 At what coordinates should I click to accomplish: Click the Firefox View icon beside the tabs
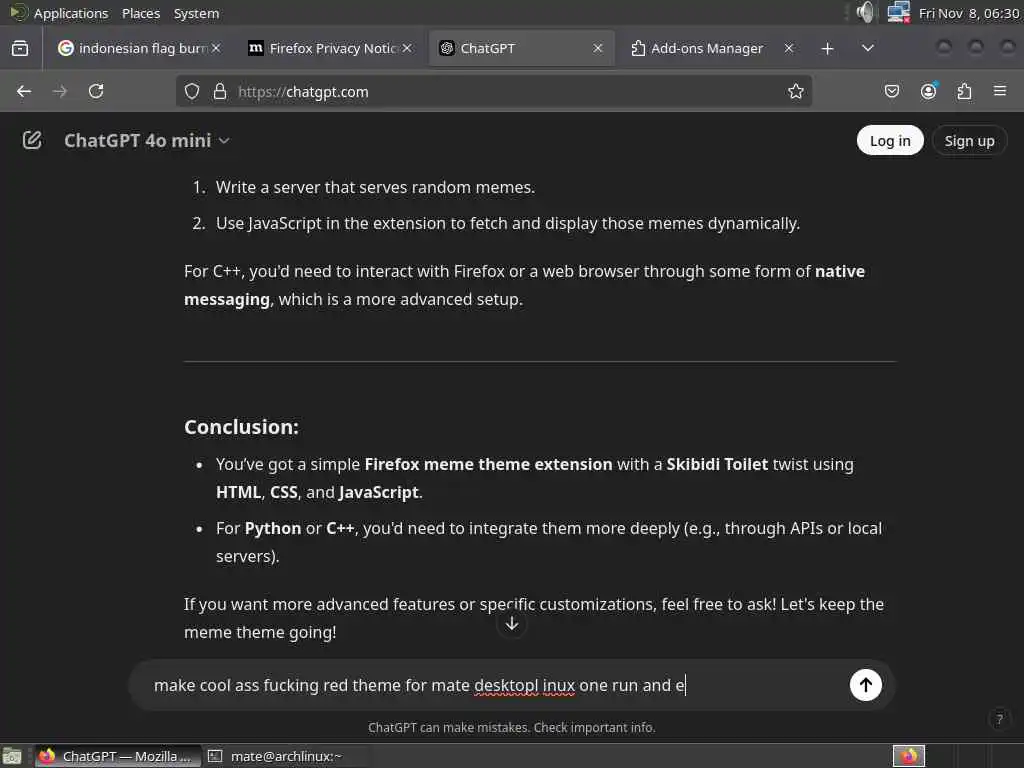pos(20,48)
